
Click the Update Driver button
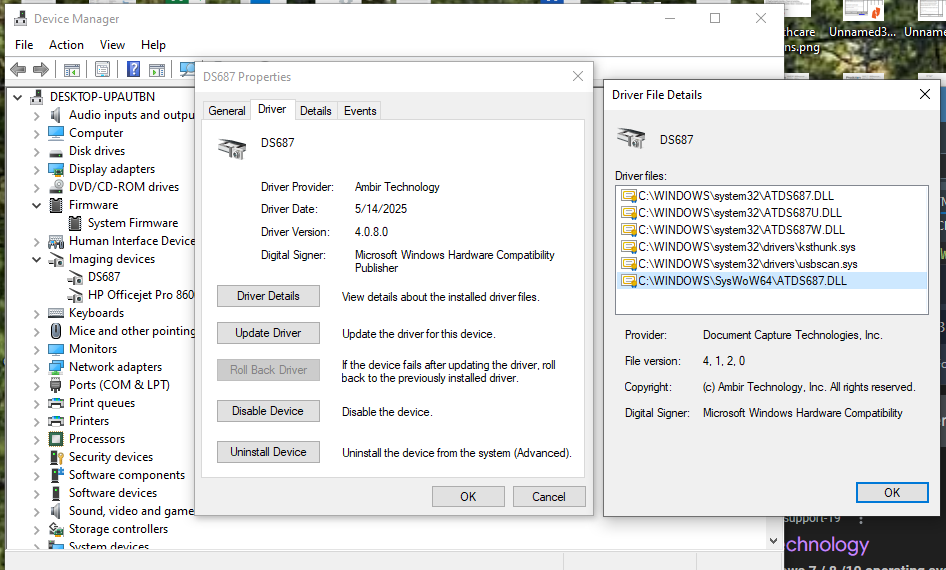point(268,333)
